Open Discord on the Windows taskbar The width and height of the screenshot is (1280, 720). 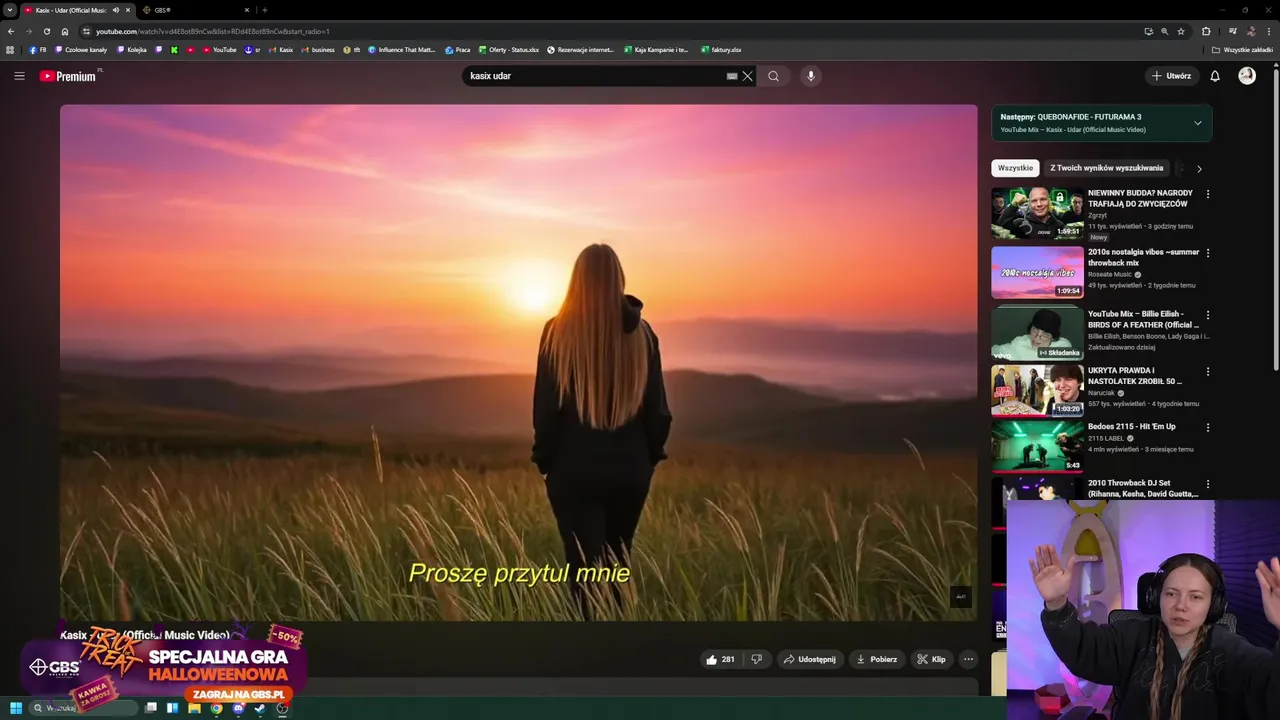pyautogui.click(x=238, y=708)
